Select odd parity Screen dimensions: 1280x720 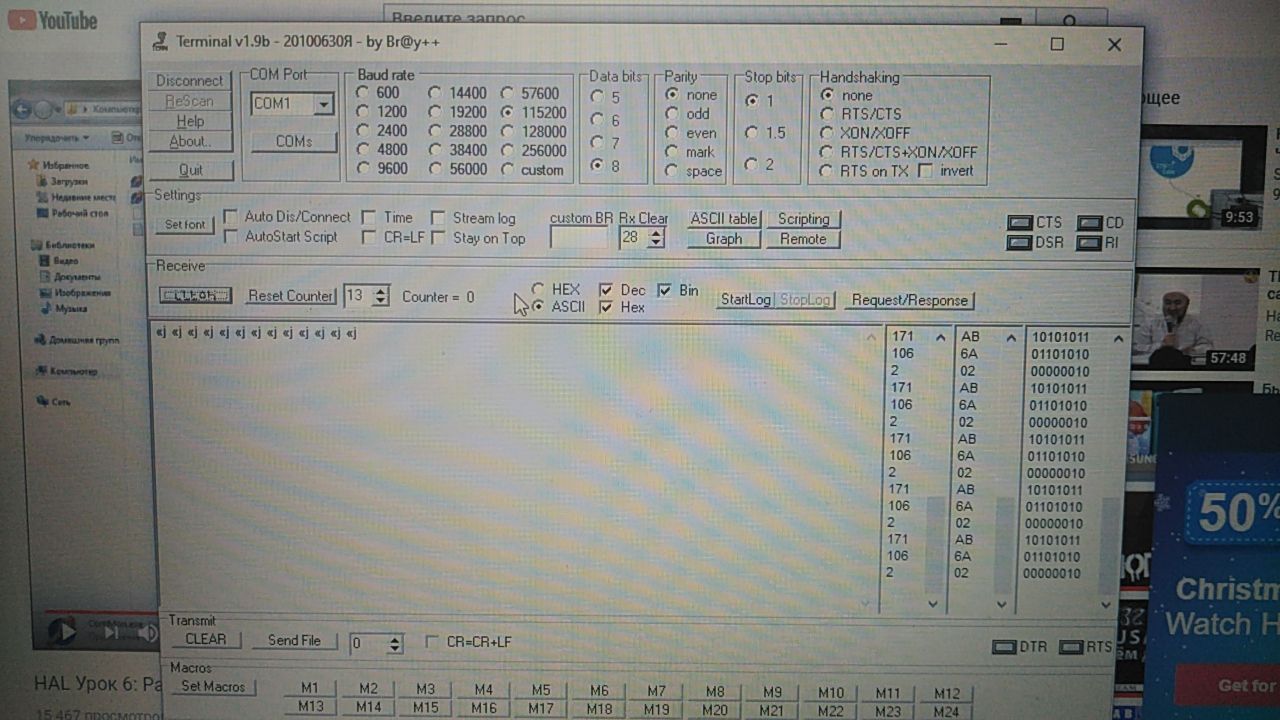672,114
